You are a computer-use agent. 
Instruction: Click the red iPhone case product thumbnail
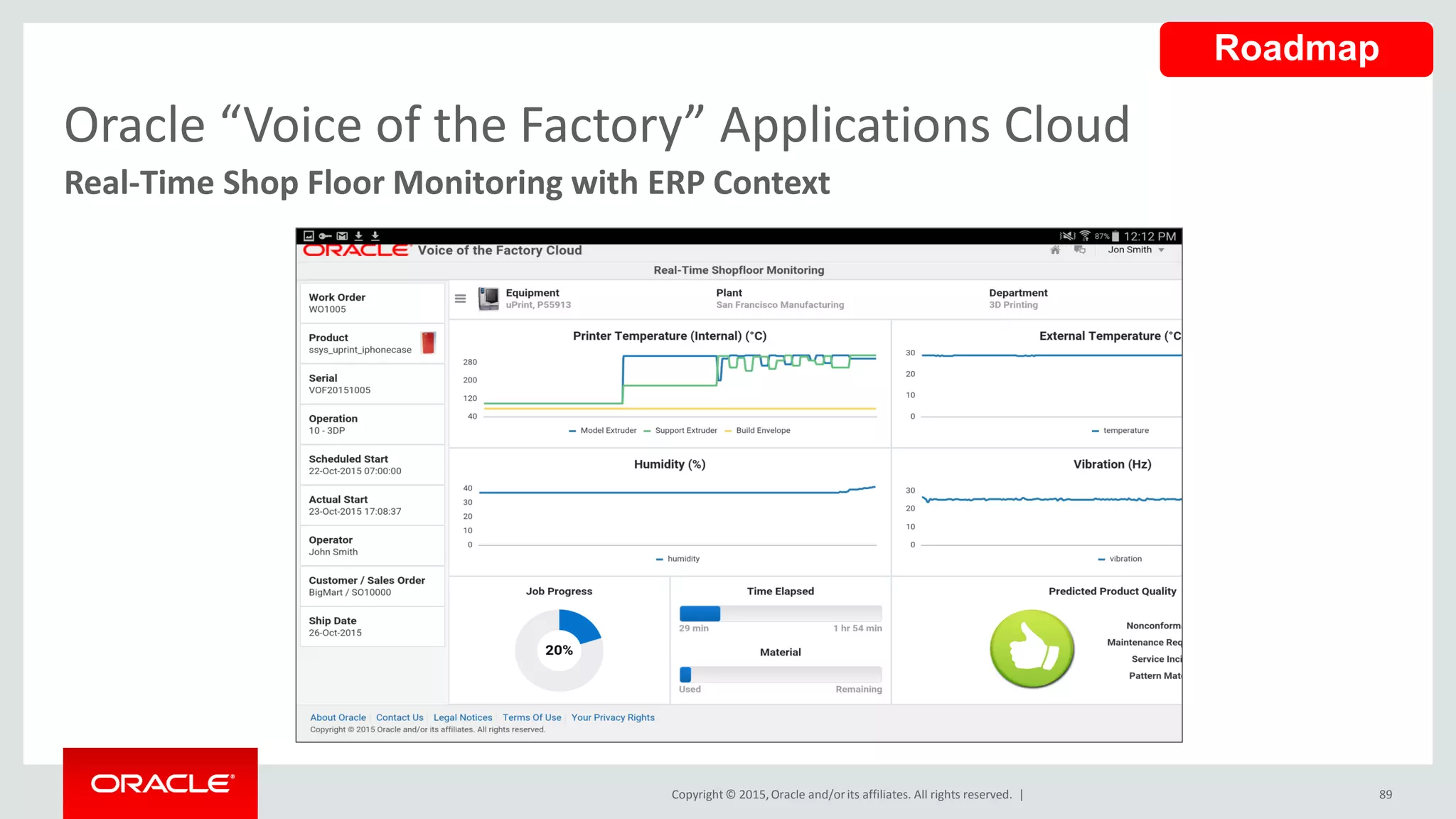[428, 343]
